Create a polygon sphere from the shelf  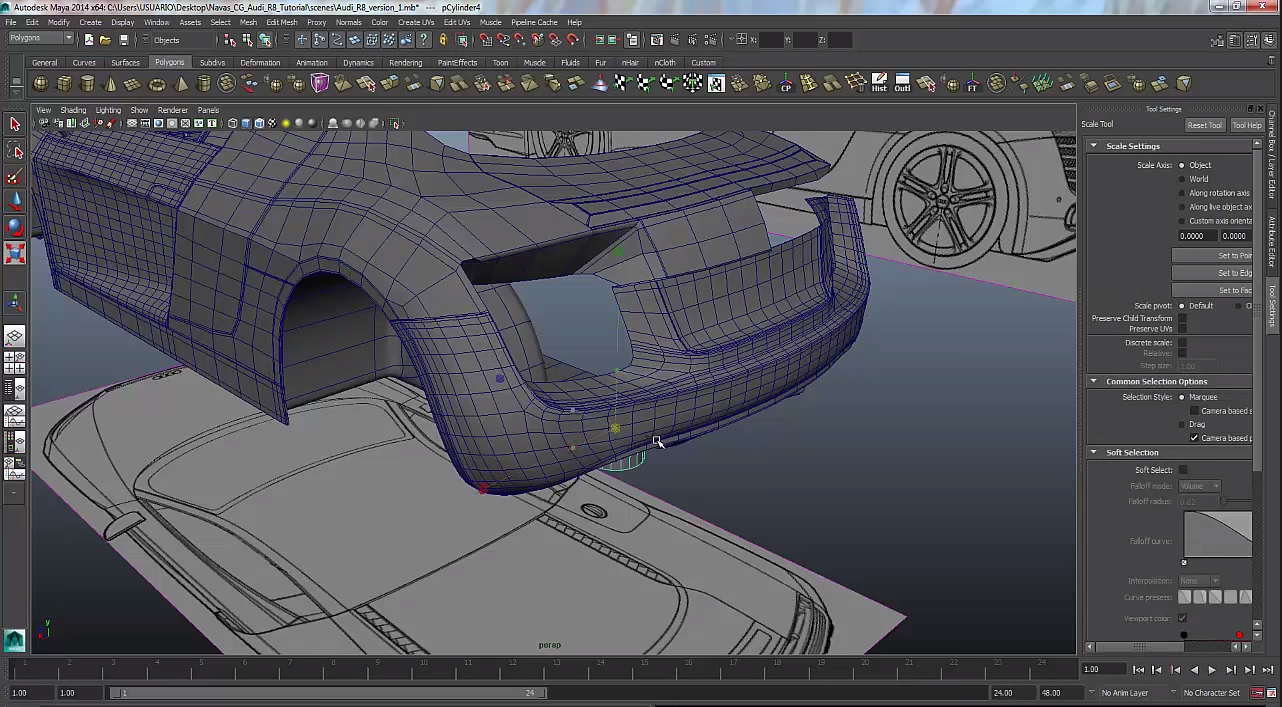(x=41, y=84)
